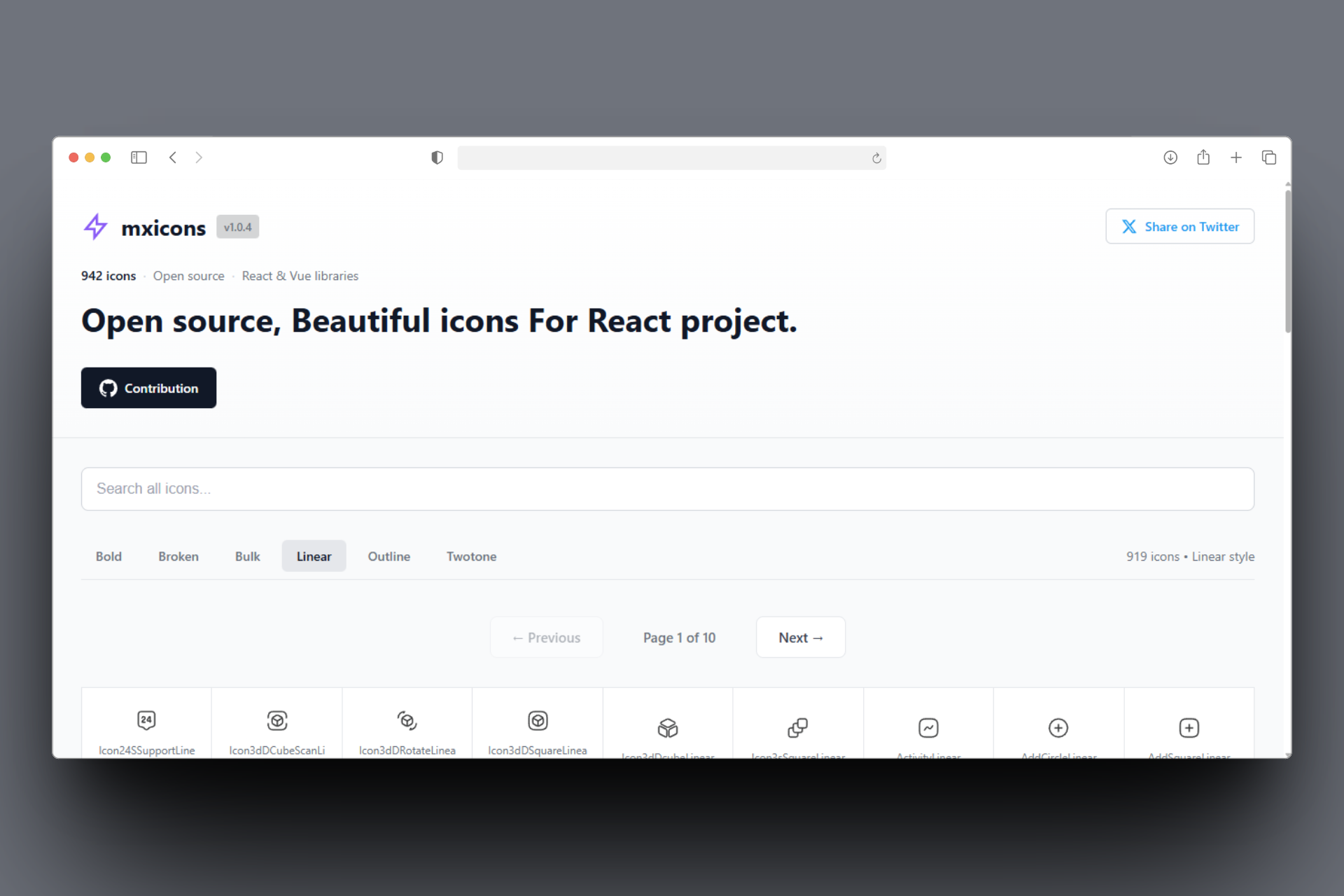1344x896 pixels.
Task: Activate the Bulk style filter
Action: (x=247, y=556)
